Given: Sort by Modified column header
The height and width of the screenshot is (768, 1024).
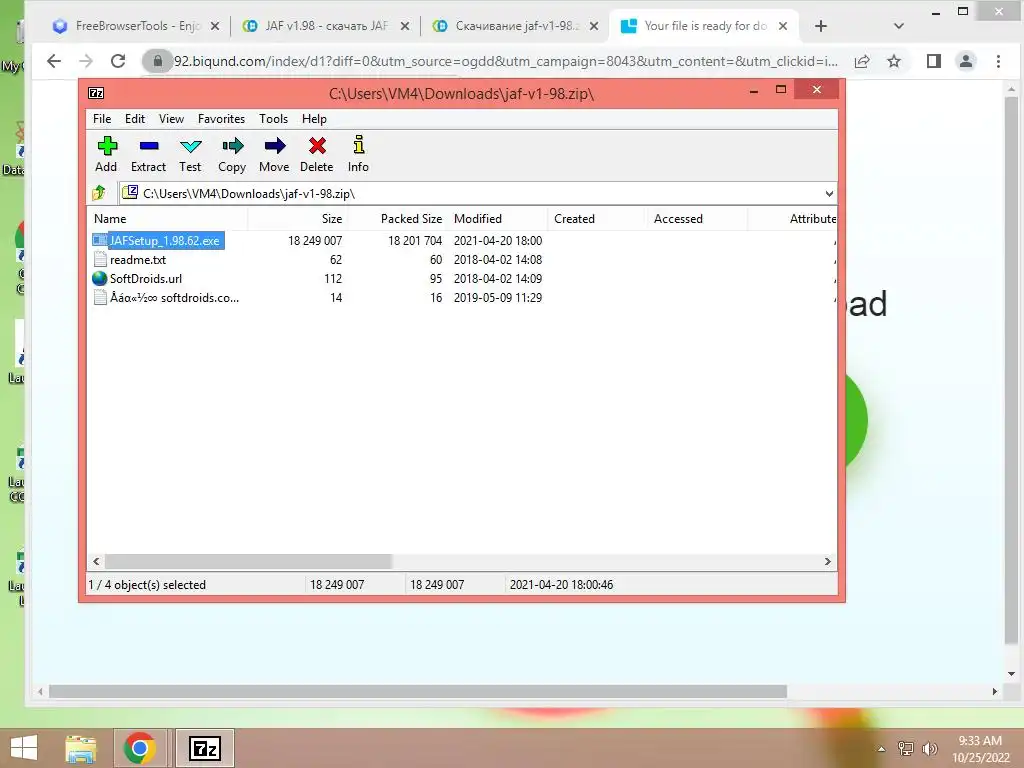Looking at the screenshot, I should [498, 219].
